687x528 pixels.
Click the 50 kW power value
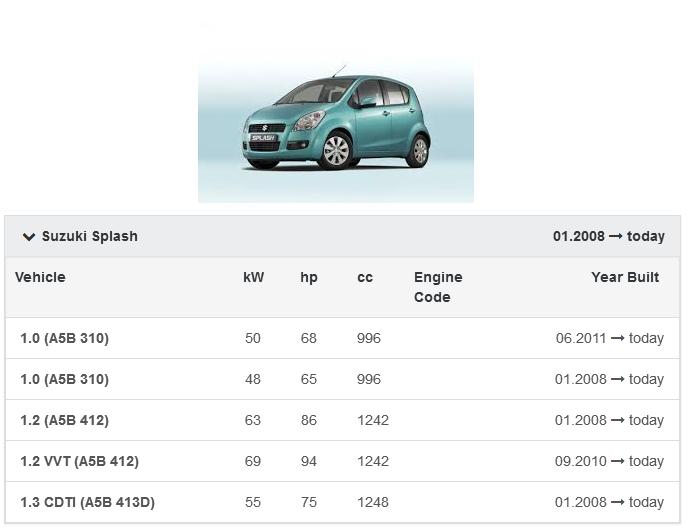pos(252,339)
